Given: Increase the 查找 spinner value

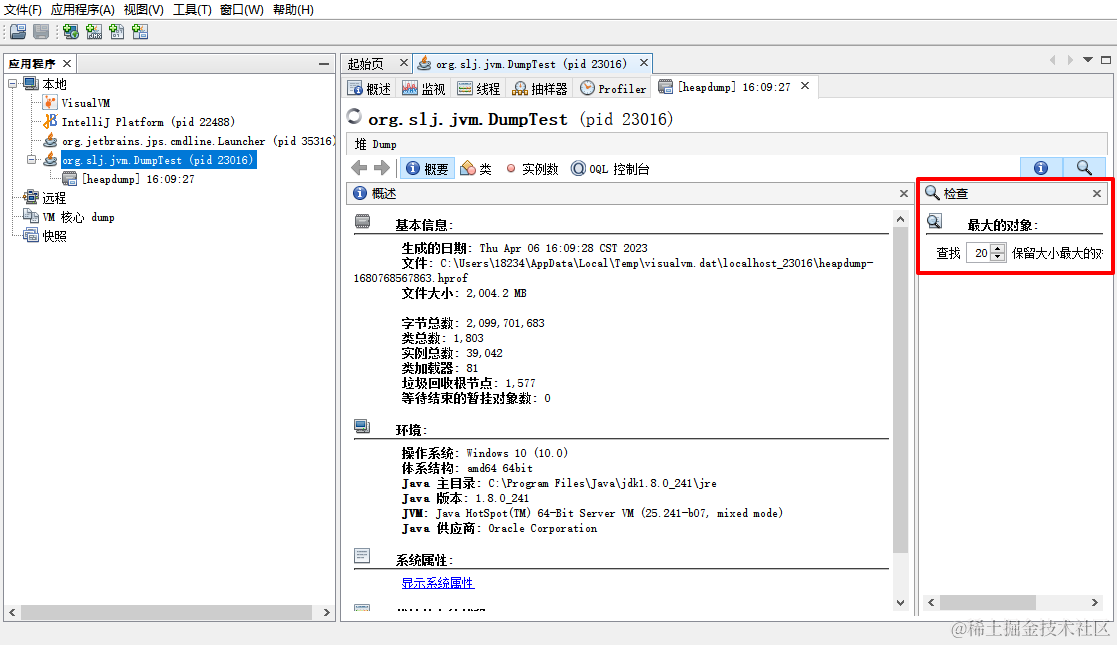Looking at the screenshot, I should point(998,249).
